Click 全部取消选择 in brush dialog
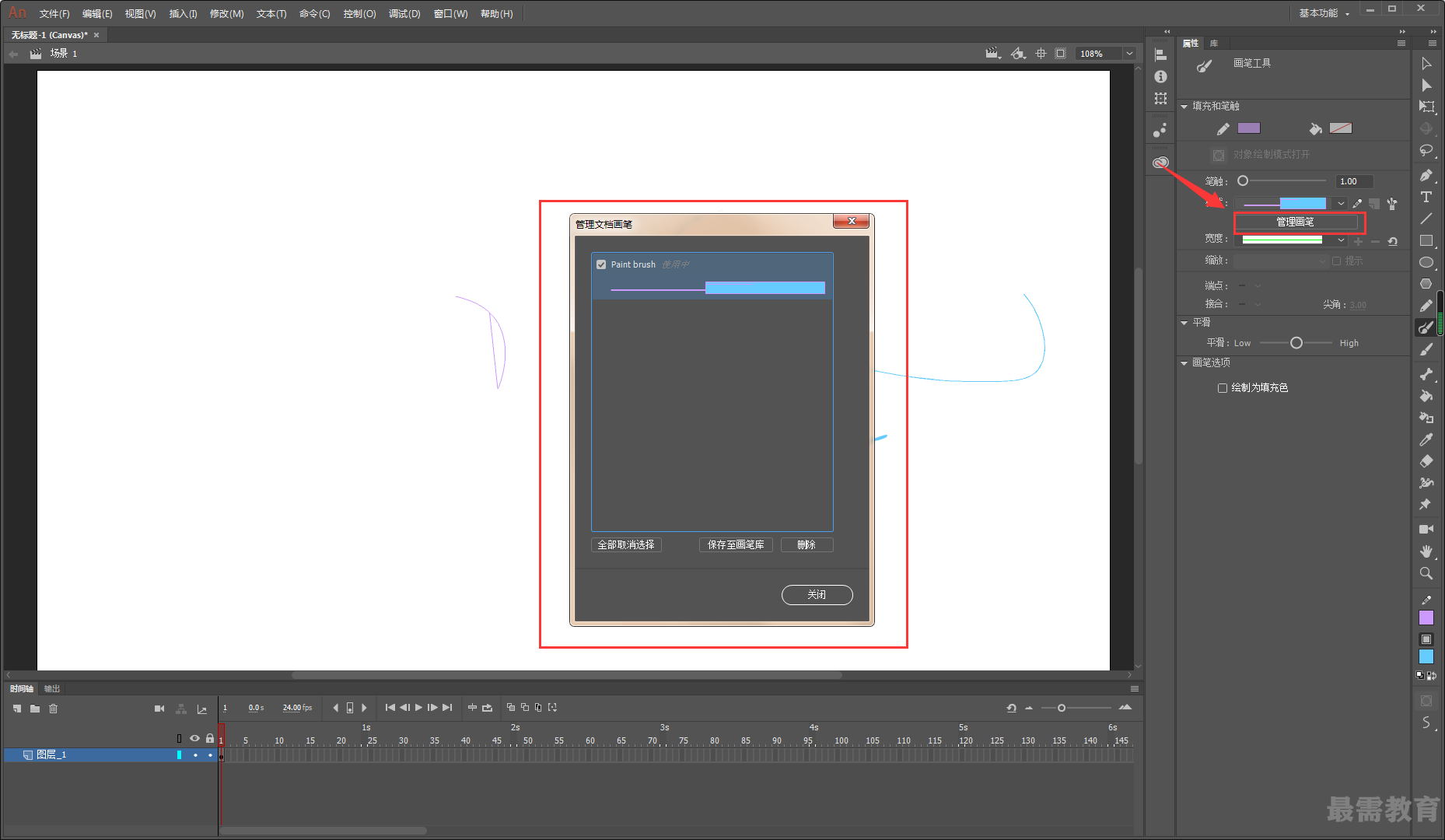This screenshot has width=1445, height=840. click(626, 545)
